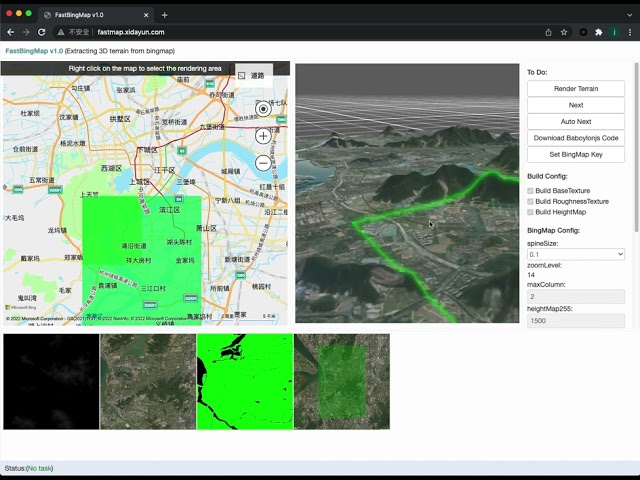The width and height of the screenshot is (640, 480).
Task: Toggle Build BaseTexture checkbox
Action: tap(530, 191)
